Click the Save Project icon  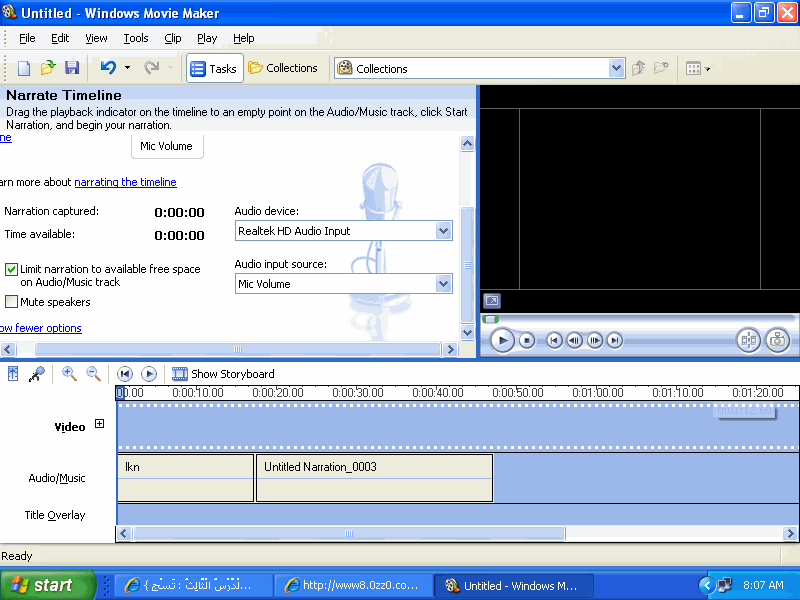(72, 68)
